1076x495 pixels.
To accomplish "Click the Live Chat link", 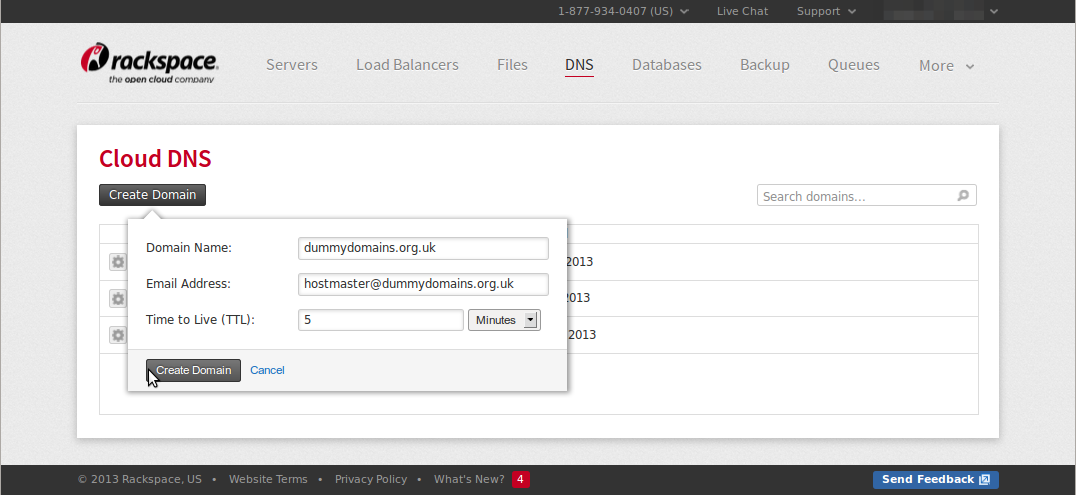I will [742, 11].
